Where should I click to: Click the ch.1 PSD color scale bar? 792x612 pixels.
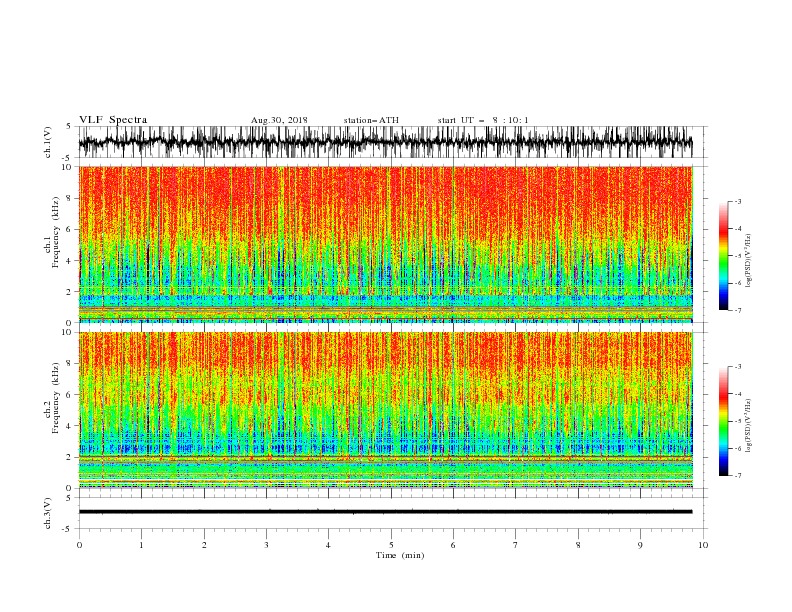tap(724, 256)
